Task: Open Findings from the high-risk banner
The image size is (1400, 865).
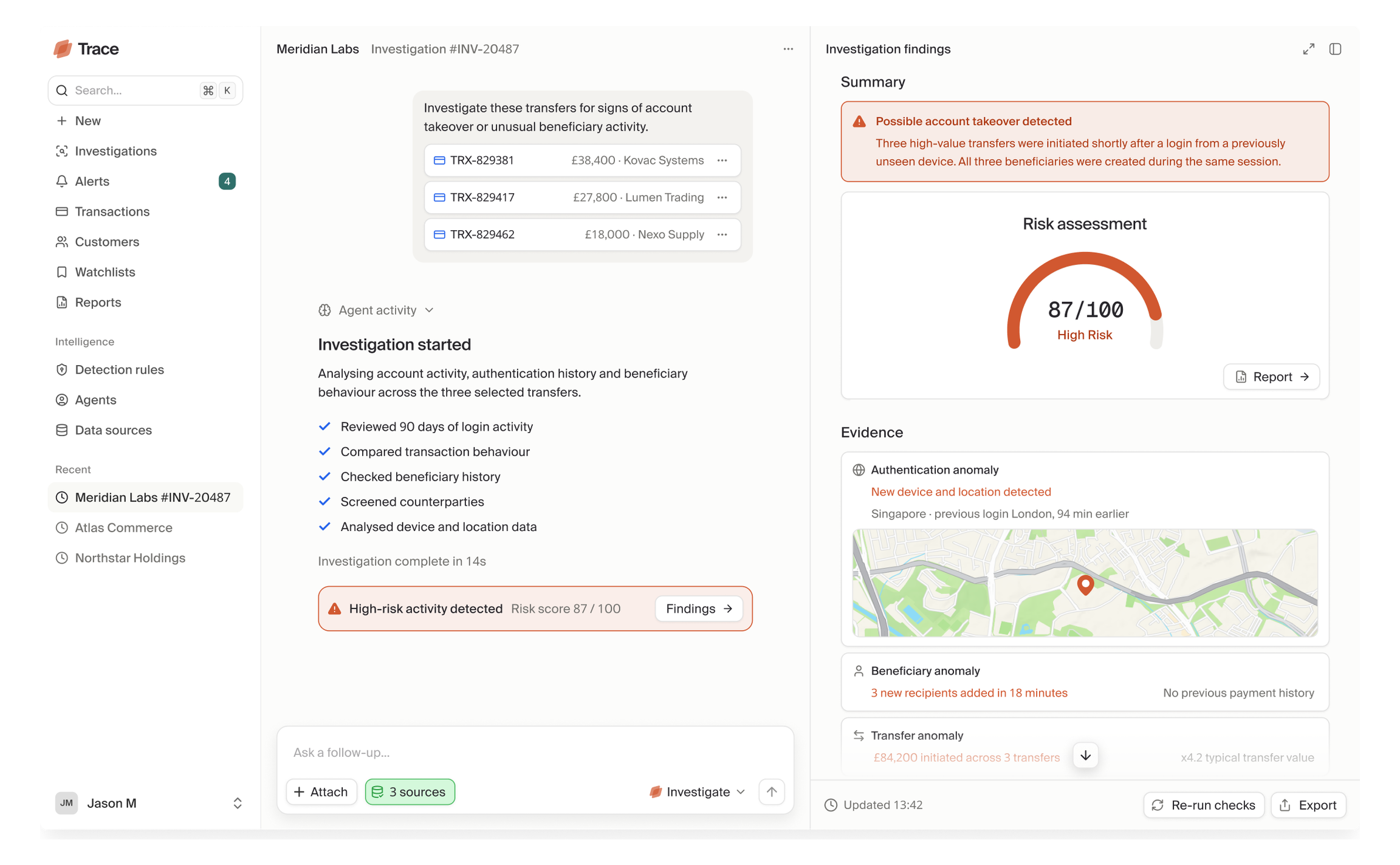Action: point(699,609)
